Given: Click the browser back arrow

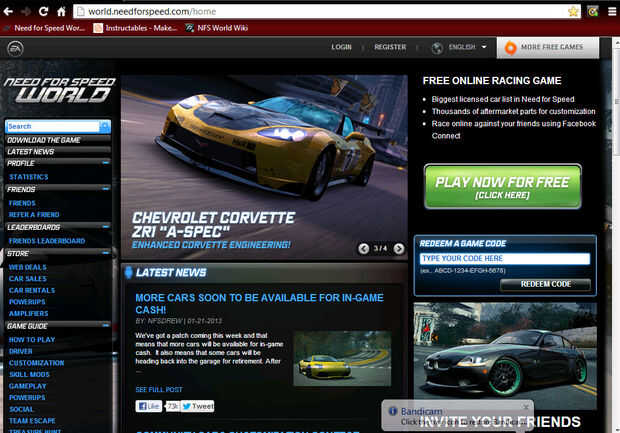Looking at the screenshot, I should click(8, 11).
